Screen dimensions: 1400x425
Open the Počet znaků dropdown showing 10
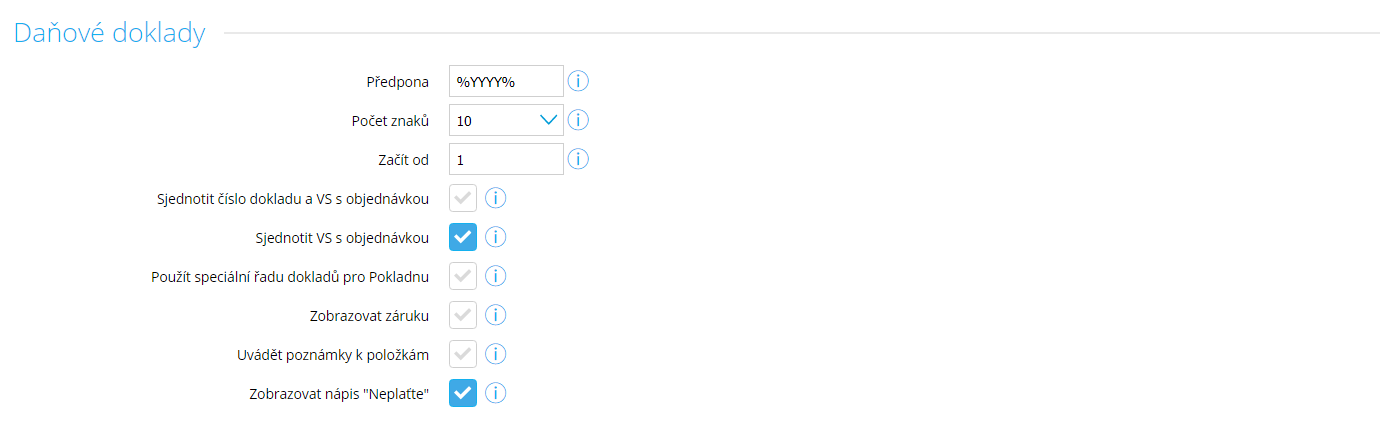[x=506, y=120]
